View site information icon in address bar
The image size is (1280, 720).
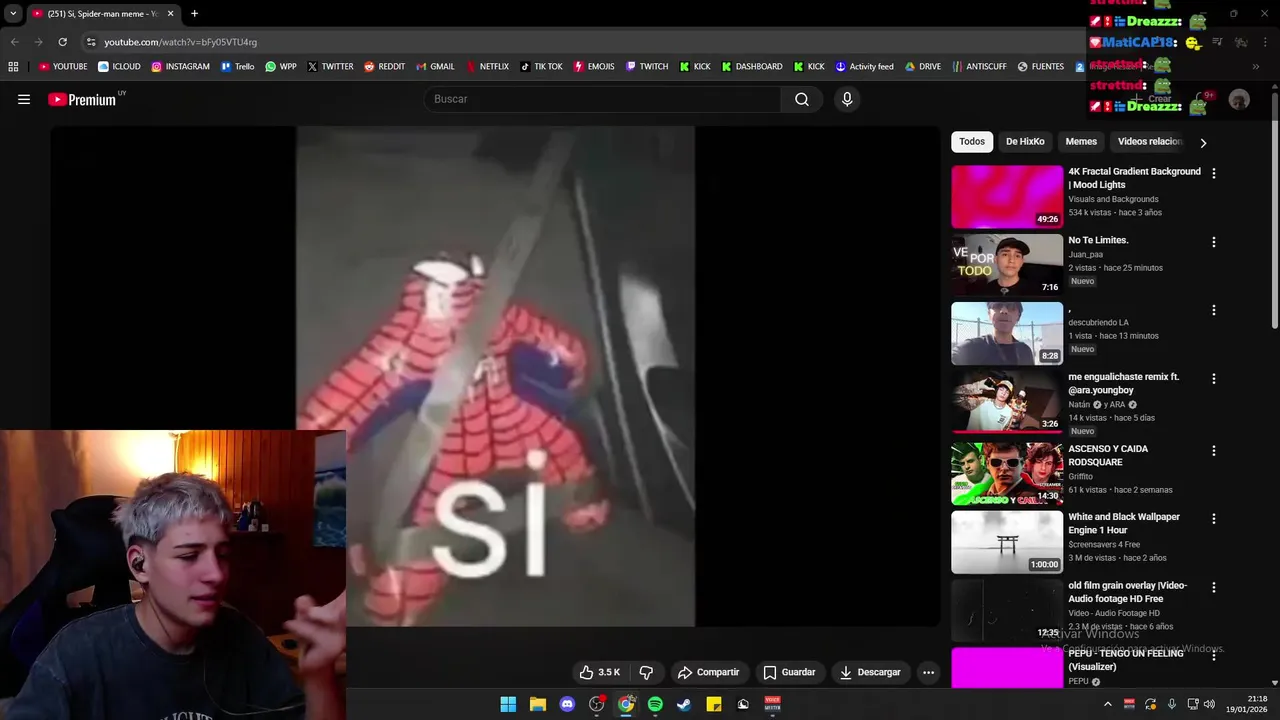91,42
